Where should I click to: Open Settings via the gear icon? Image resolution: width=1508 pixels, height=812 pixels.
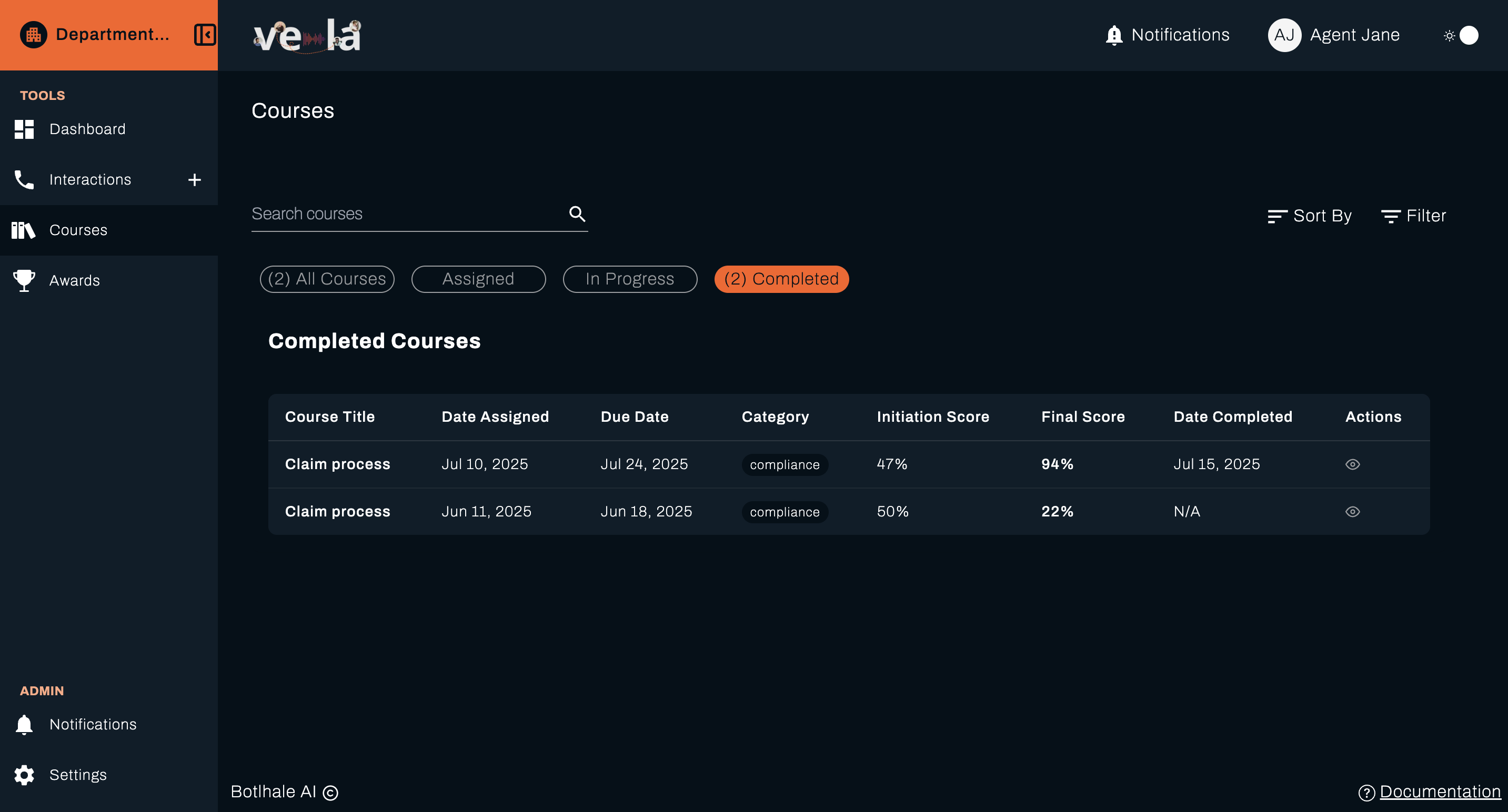(24, 774)
